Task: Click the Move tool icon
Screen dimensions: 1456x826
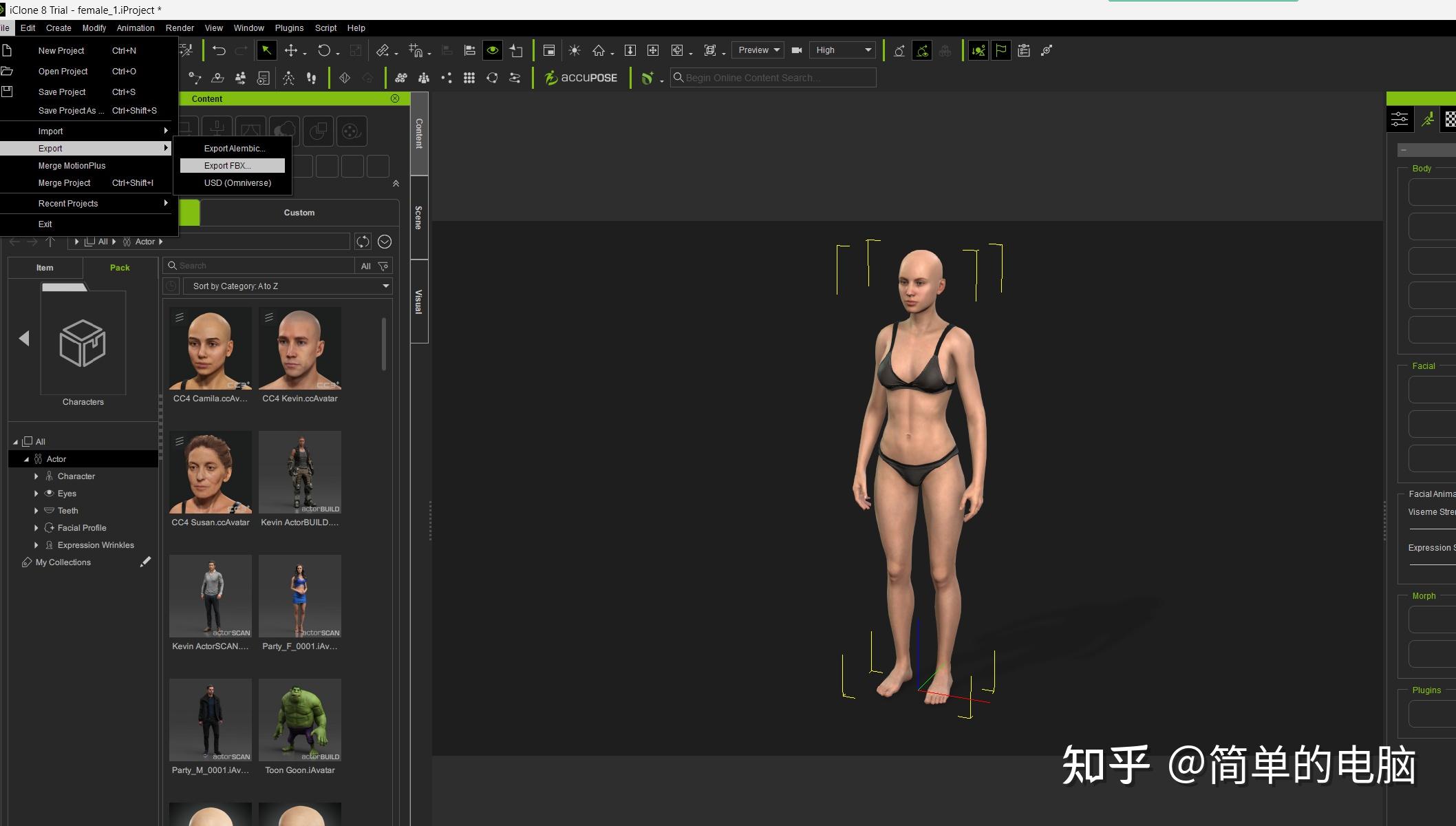Action: pyautogui.click(x=291, y=50)
